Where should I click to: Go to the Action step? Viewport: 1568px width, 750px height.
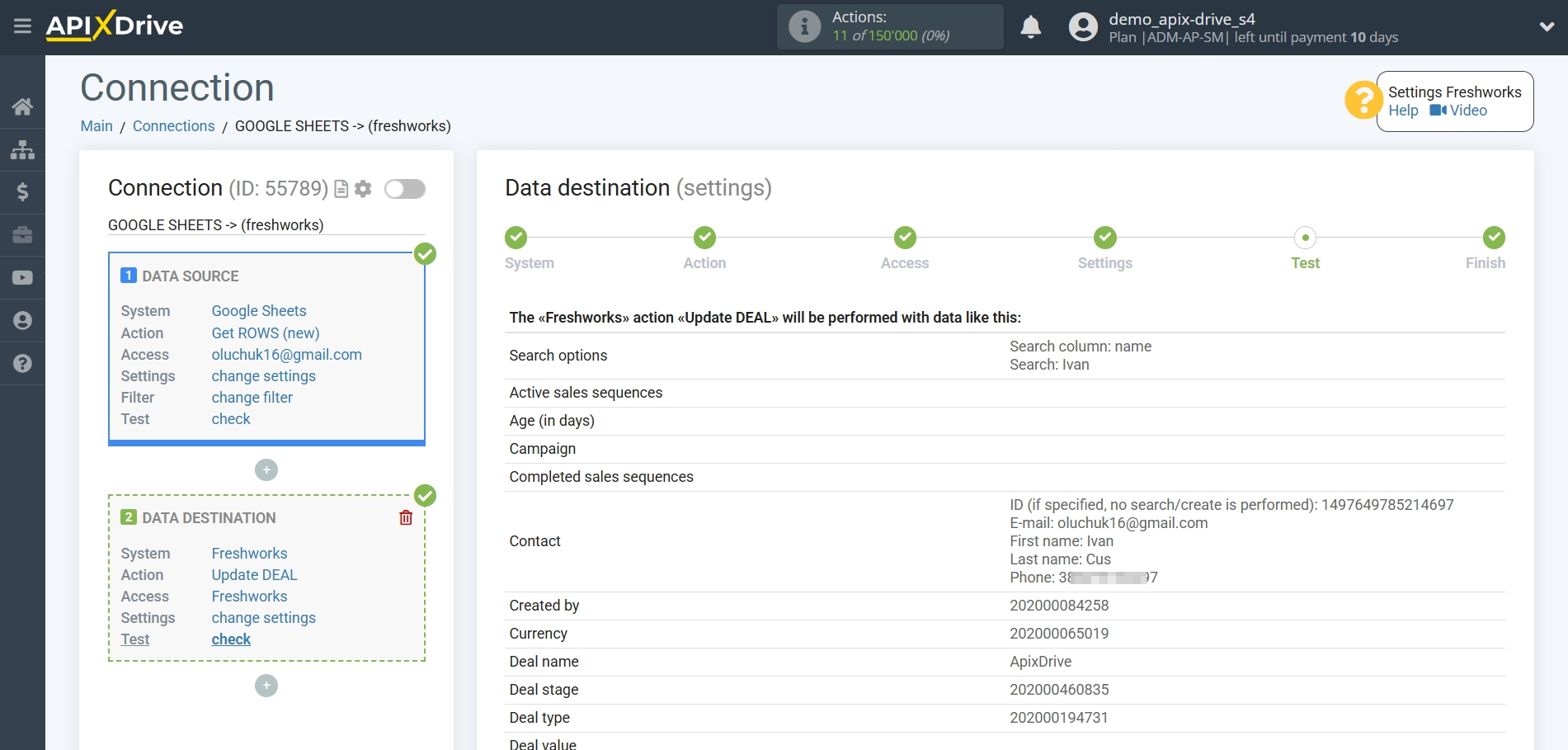pos(704,238)
